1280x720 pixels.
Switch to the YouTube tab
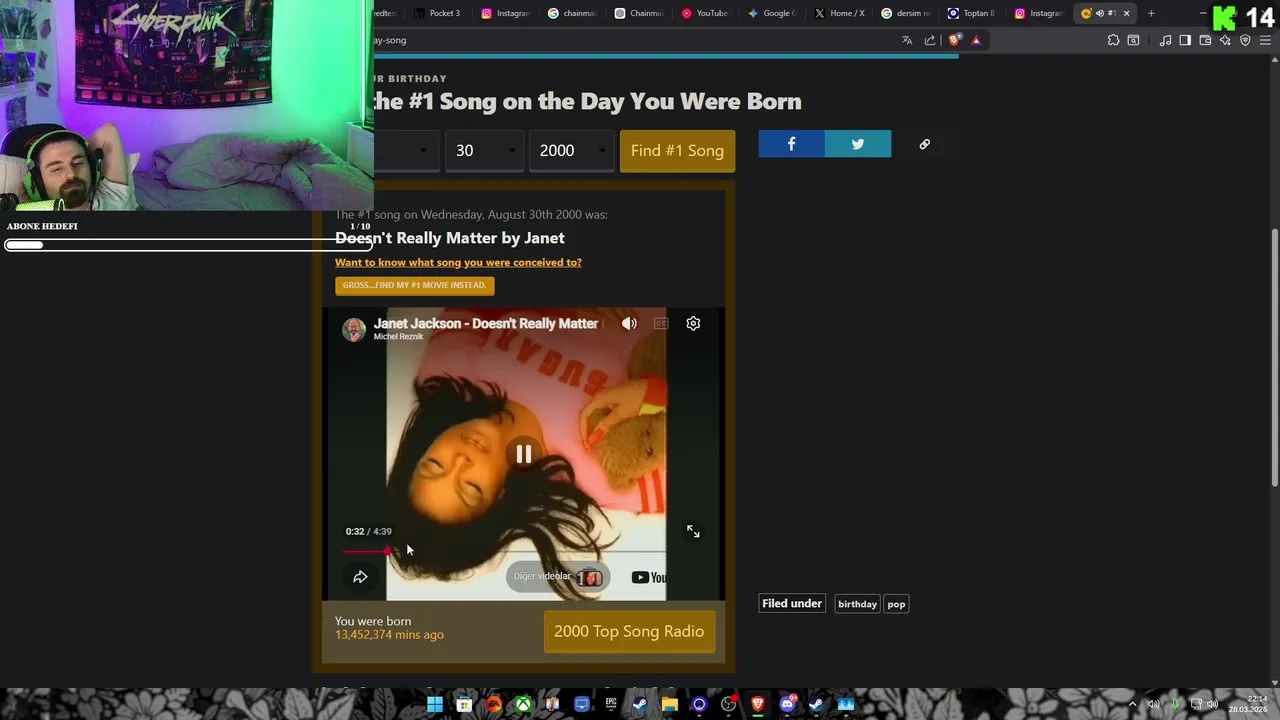704,13
